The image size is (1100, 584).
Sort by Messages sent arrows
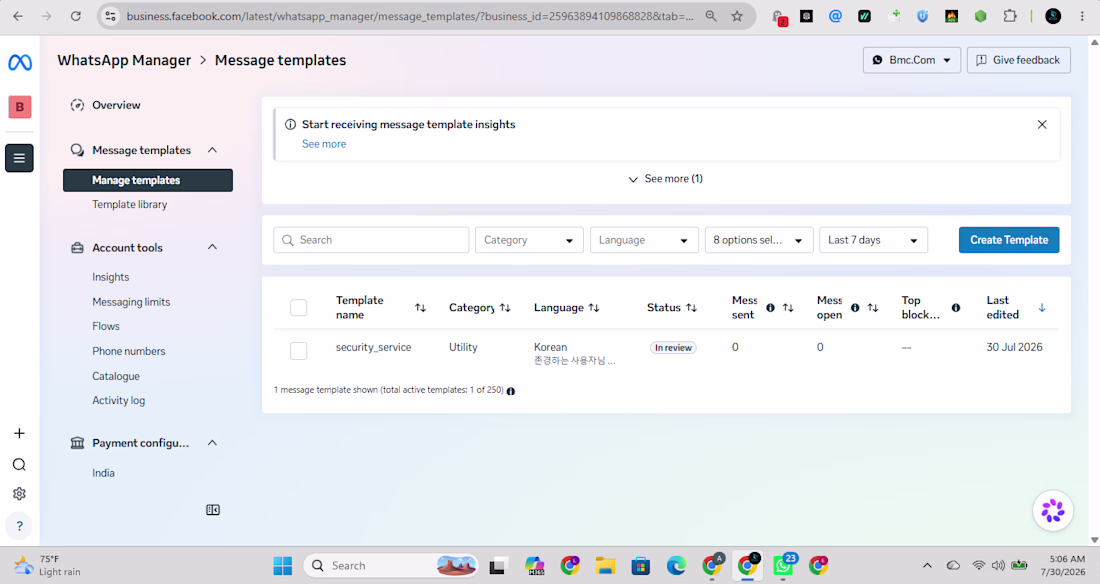(x=788, y=307)
